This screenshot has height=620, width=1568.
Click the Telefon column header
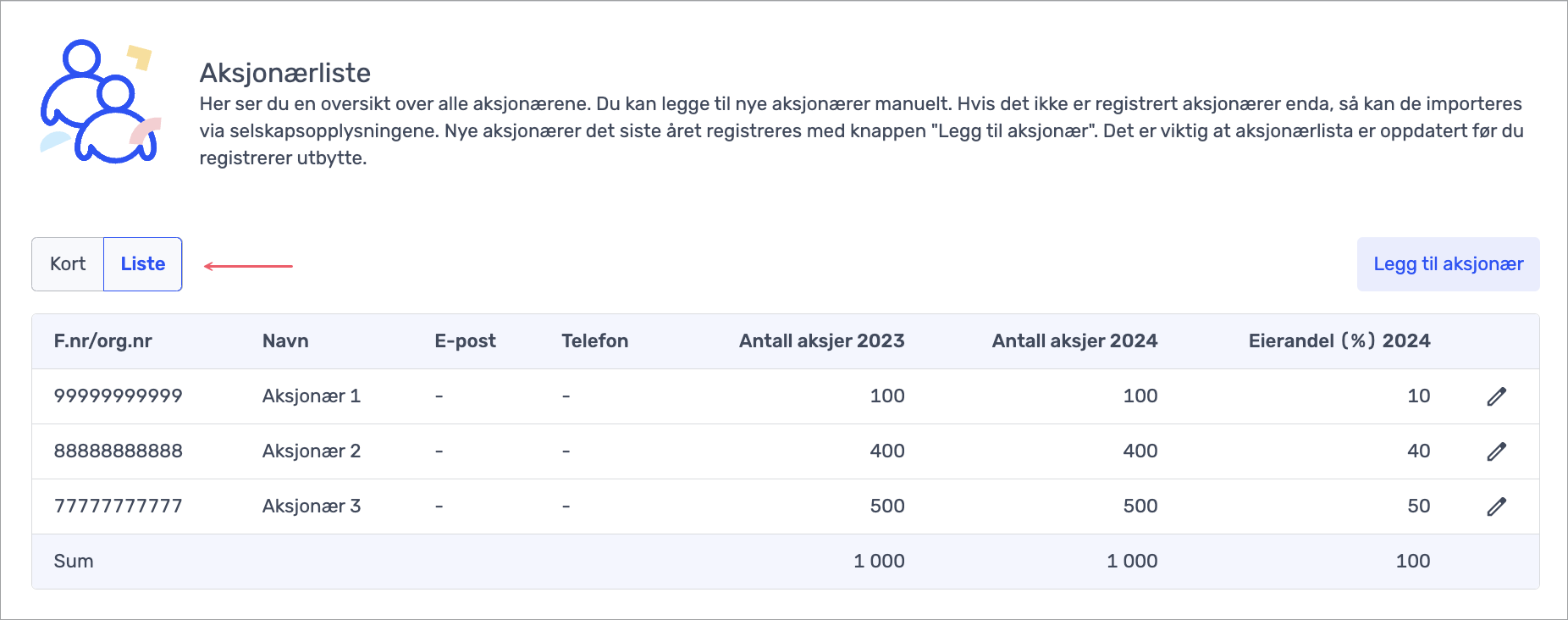coord(594,341)
